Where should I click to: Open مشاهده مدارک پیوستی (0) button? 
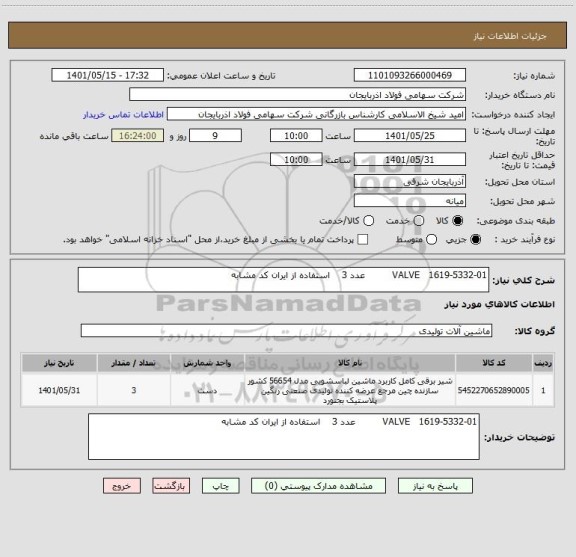coord(318,486)
